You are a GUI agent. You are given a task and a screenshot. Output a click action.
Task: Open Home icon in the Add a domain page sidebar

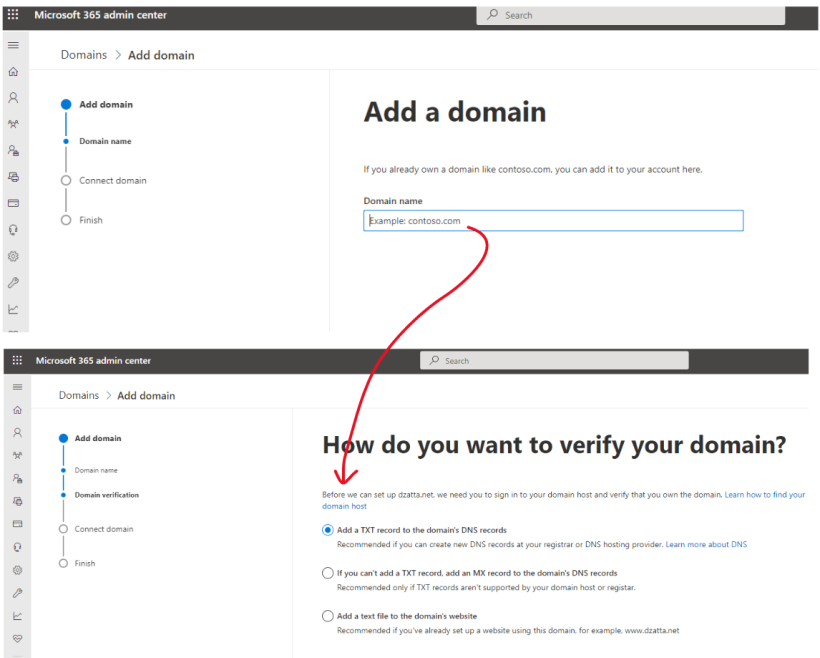(x=13, y=72)
